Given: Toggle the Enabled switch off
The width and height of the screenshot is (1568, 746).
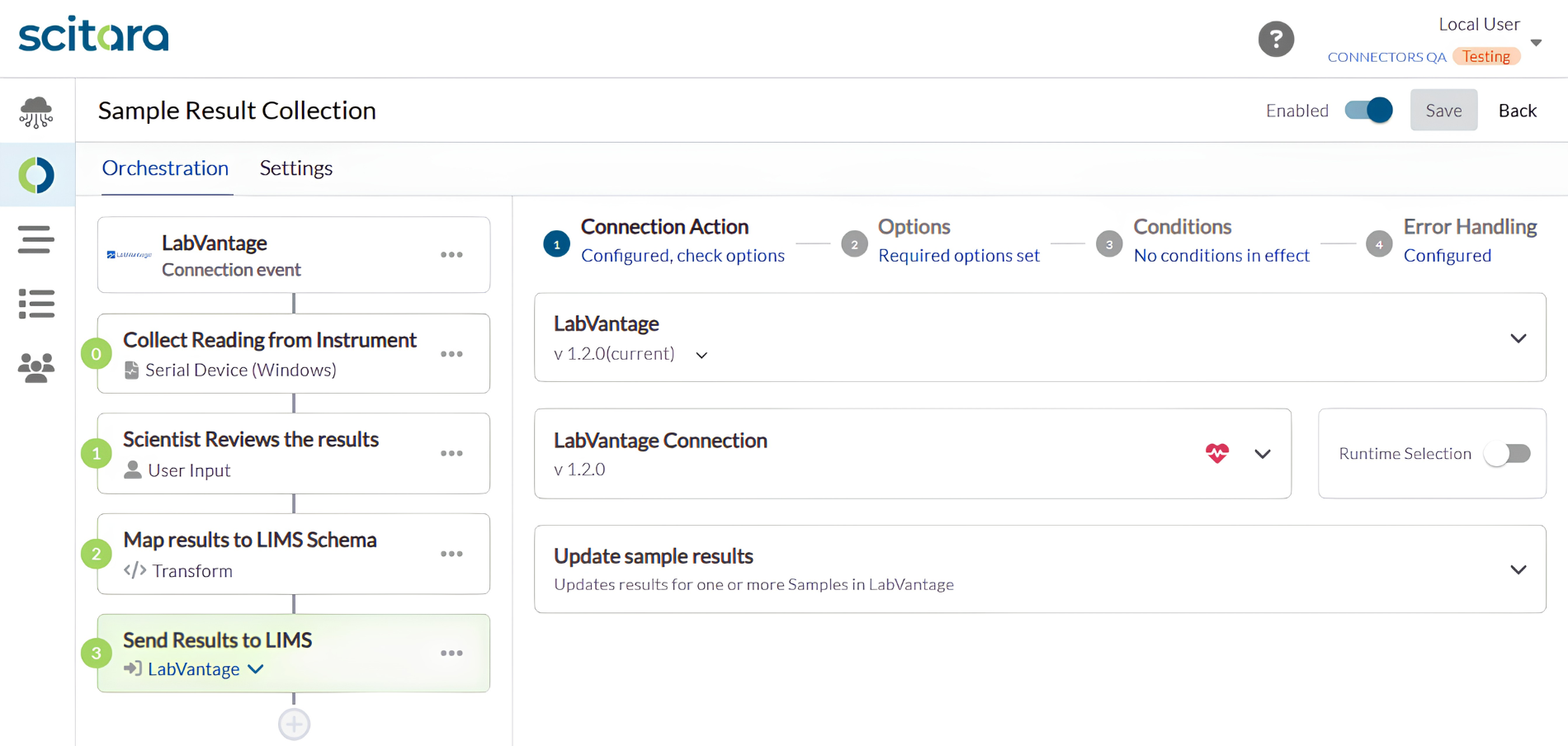Looking at the screenshot, I should pyautogui.click(x=1368, y=110).
